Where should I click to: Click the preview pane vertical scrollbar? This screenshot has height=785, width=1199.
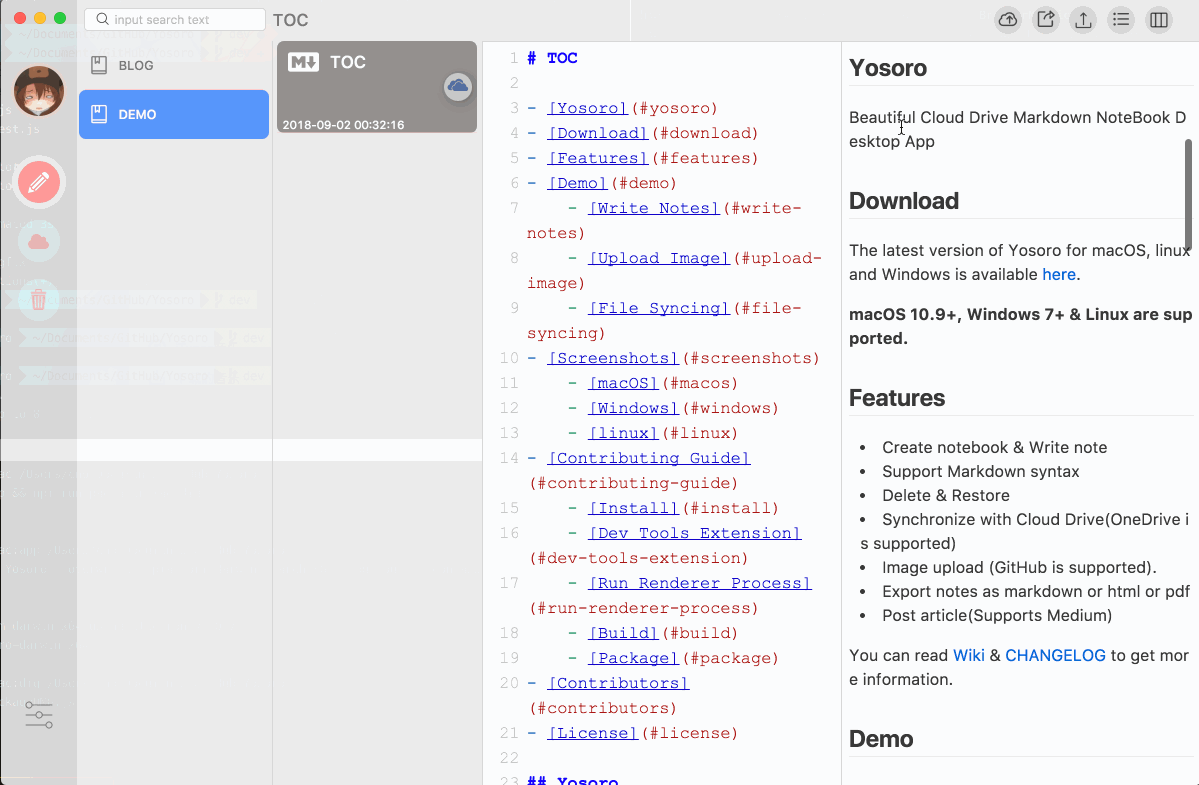pyautogui.click(x=1188, y=194)
